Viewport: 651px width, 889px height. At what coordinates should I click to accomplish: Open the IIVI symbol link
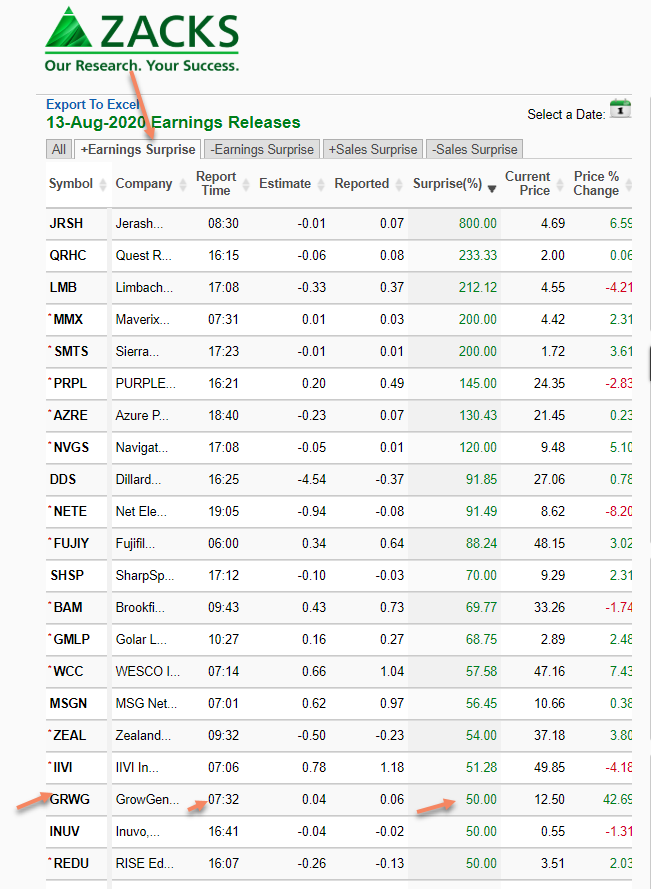(x=63, y=768)
